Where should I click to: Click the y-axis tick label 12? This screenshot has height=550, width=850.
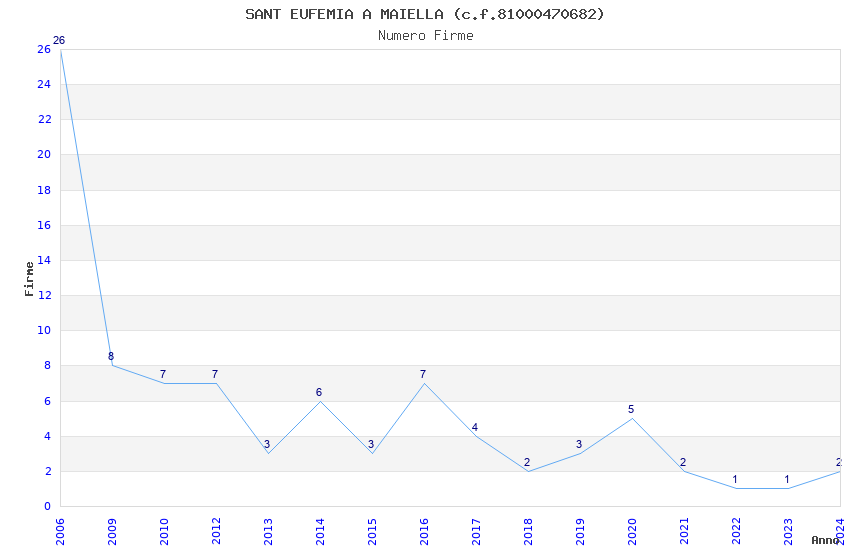tap(44, 295)
